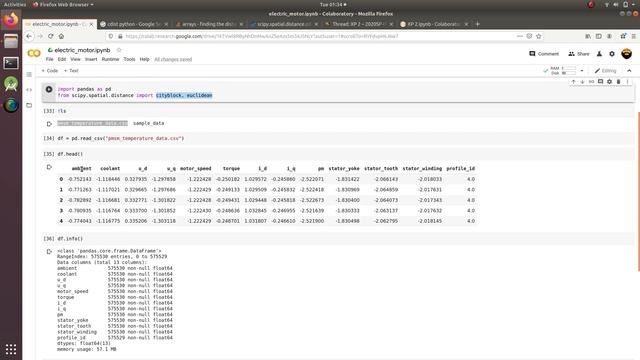Image resolution: width=640 pixels, height=360 pixels.
Task: Click the clock in the top bar
Action: (332, 4)
